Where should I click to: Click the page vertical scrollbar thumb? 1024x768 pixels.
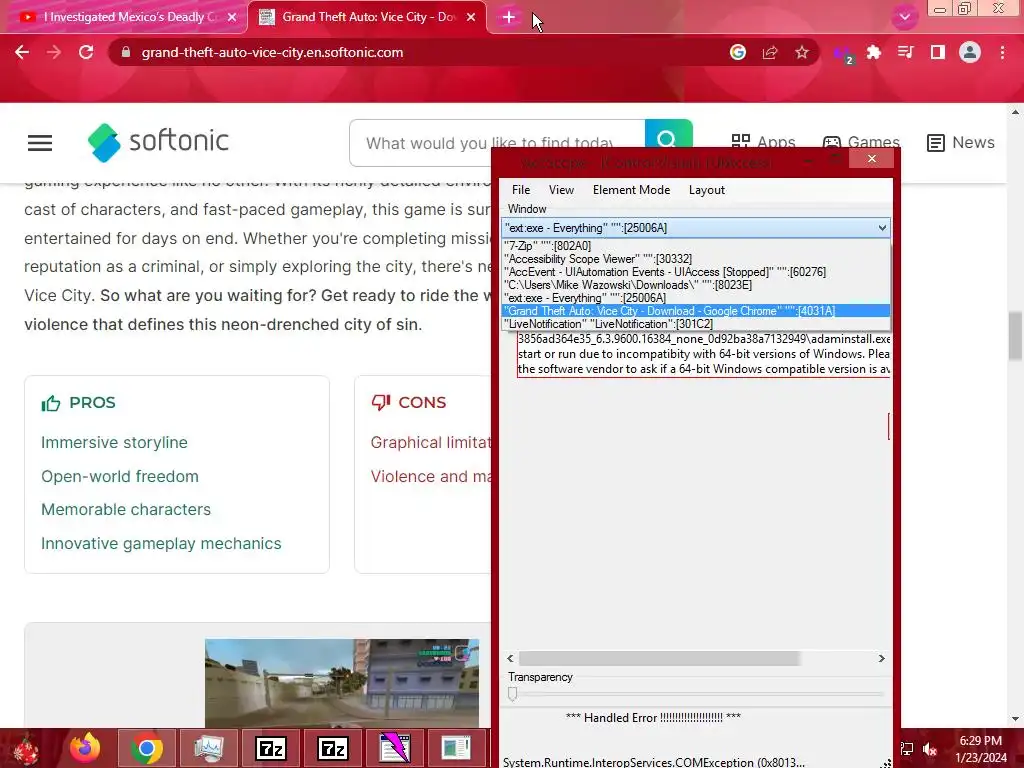pos(1015,336)
